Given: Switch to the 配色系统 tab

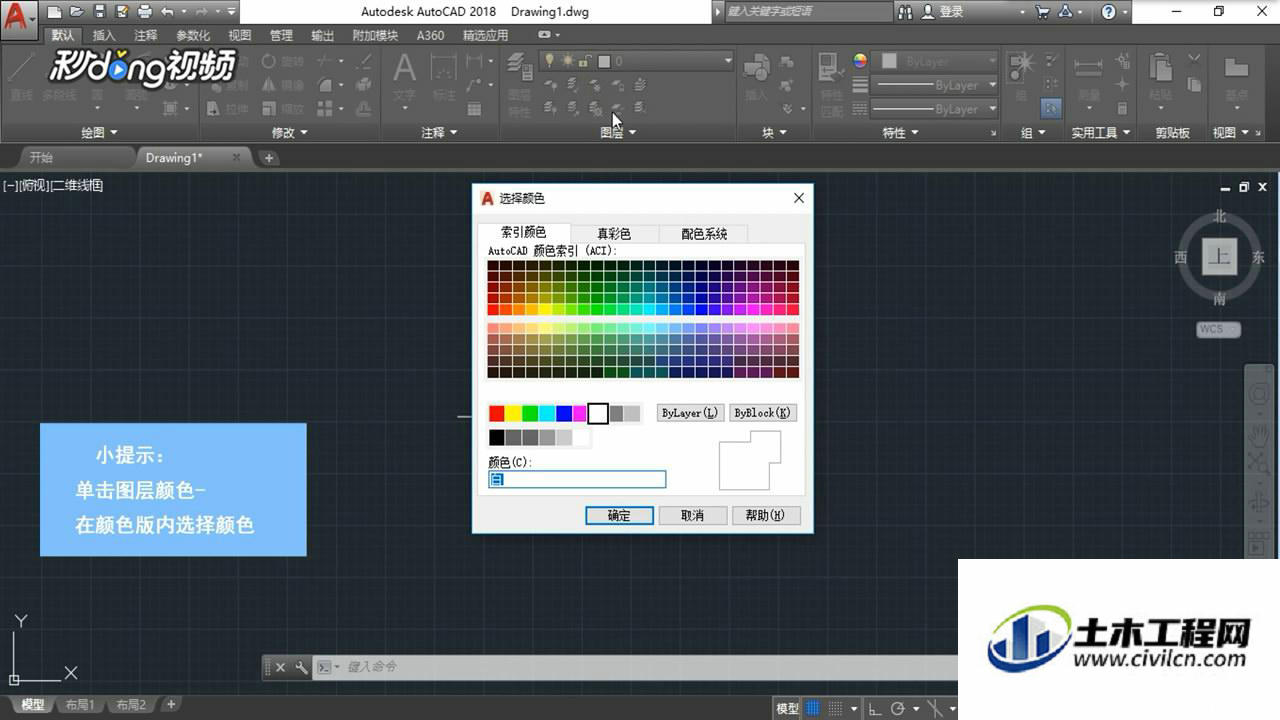Looking at the screenshot, I should (704, 233).
